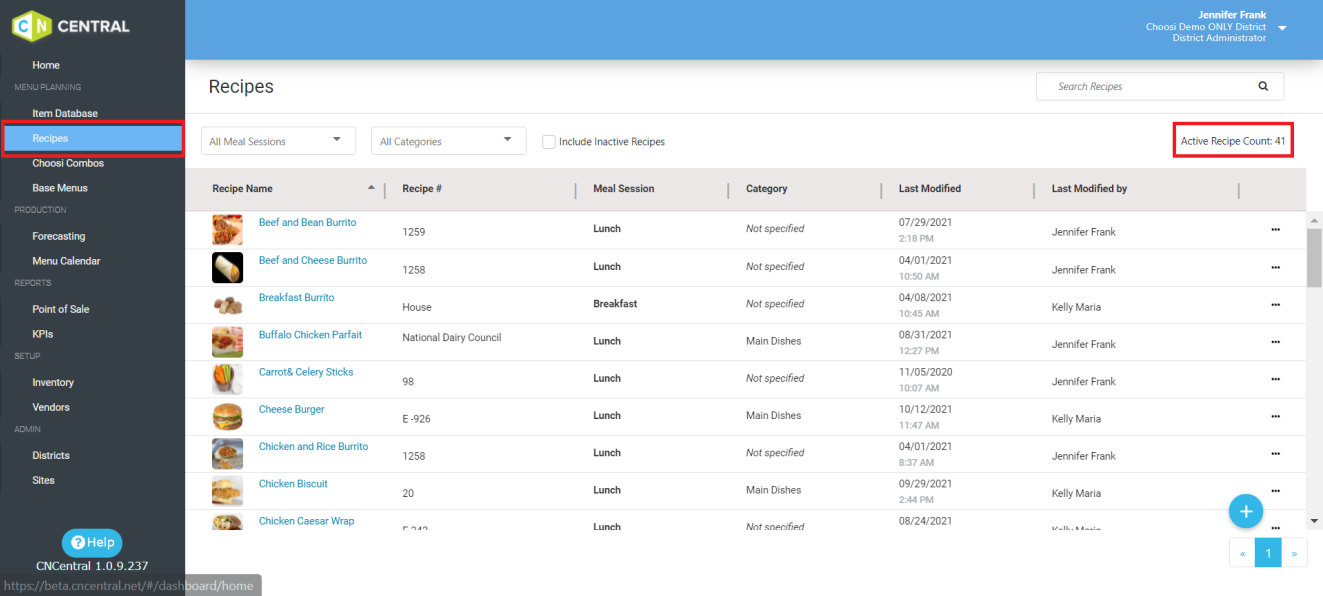Open Sites in the sidebar
The height and width of the screenshot is (596, 1323).
tap(44, 480)
